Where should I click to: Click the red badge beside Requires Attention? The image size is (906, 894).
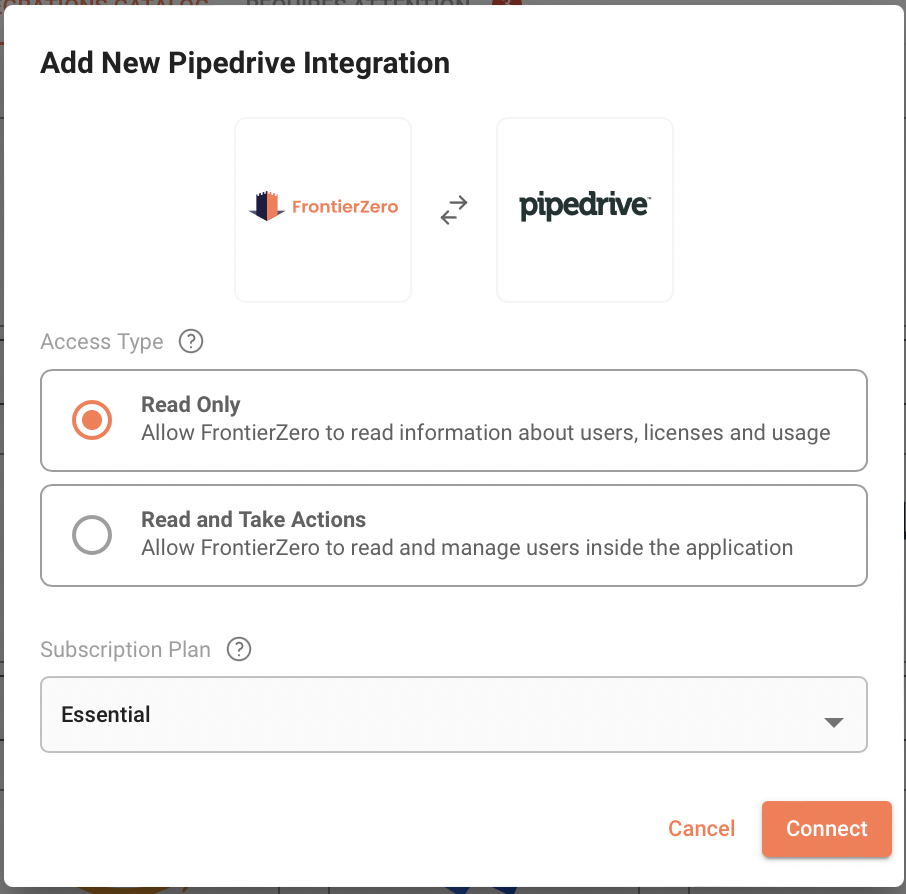[506, 3]
